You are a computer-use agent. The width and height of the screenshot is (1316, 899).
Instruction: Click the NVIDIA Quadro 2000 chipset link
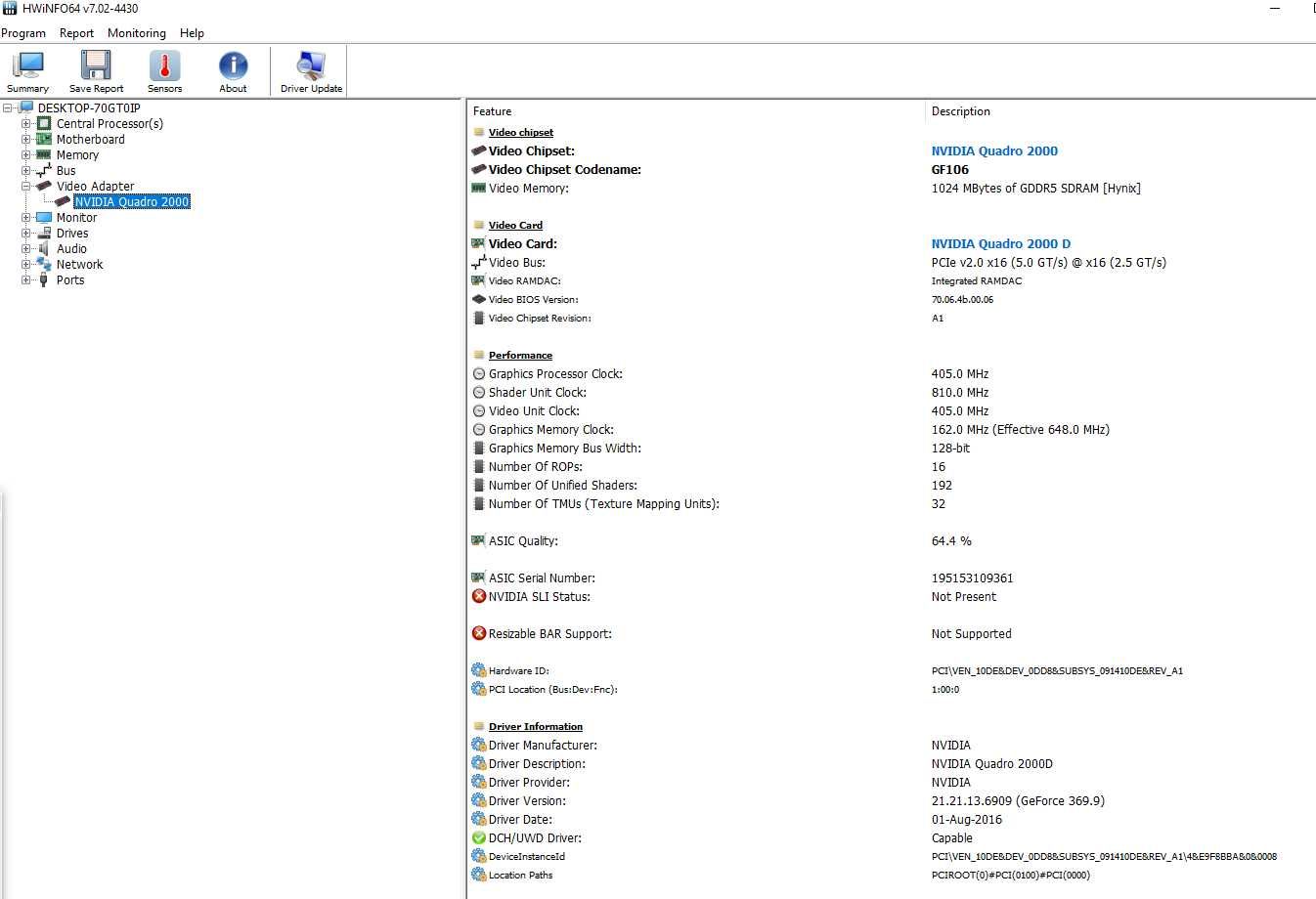[x=994, y=151]
